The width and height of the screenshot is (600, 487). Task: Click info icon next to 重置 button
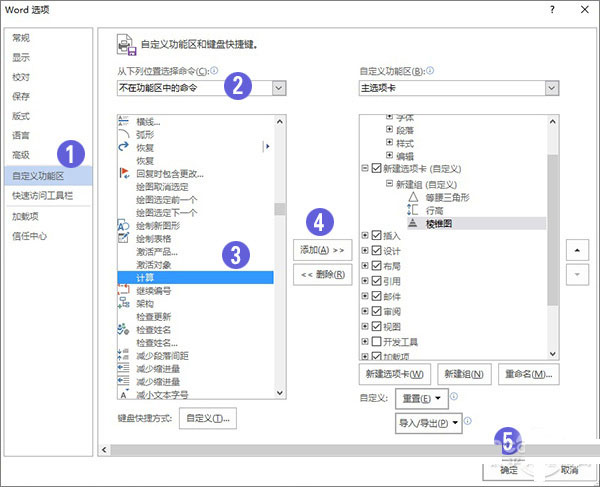pos(454,396)
